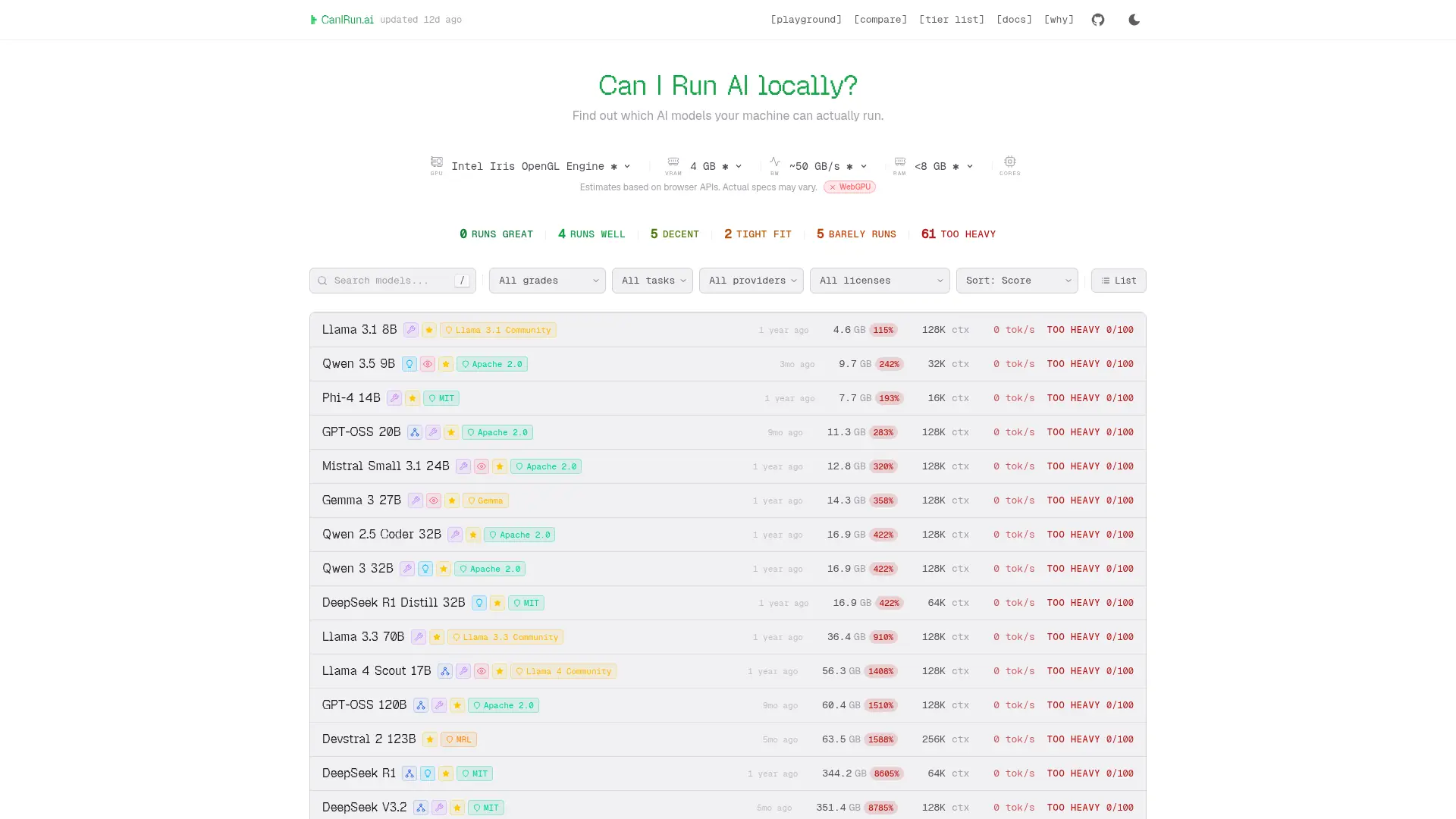Open the All tasks dropdown
This screenshot has height=819, width=1456.
click(x=652, y=281)
